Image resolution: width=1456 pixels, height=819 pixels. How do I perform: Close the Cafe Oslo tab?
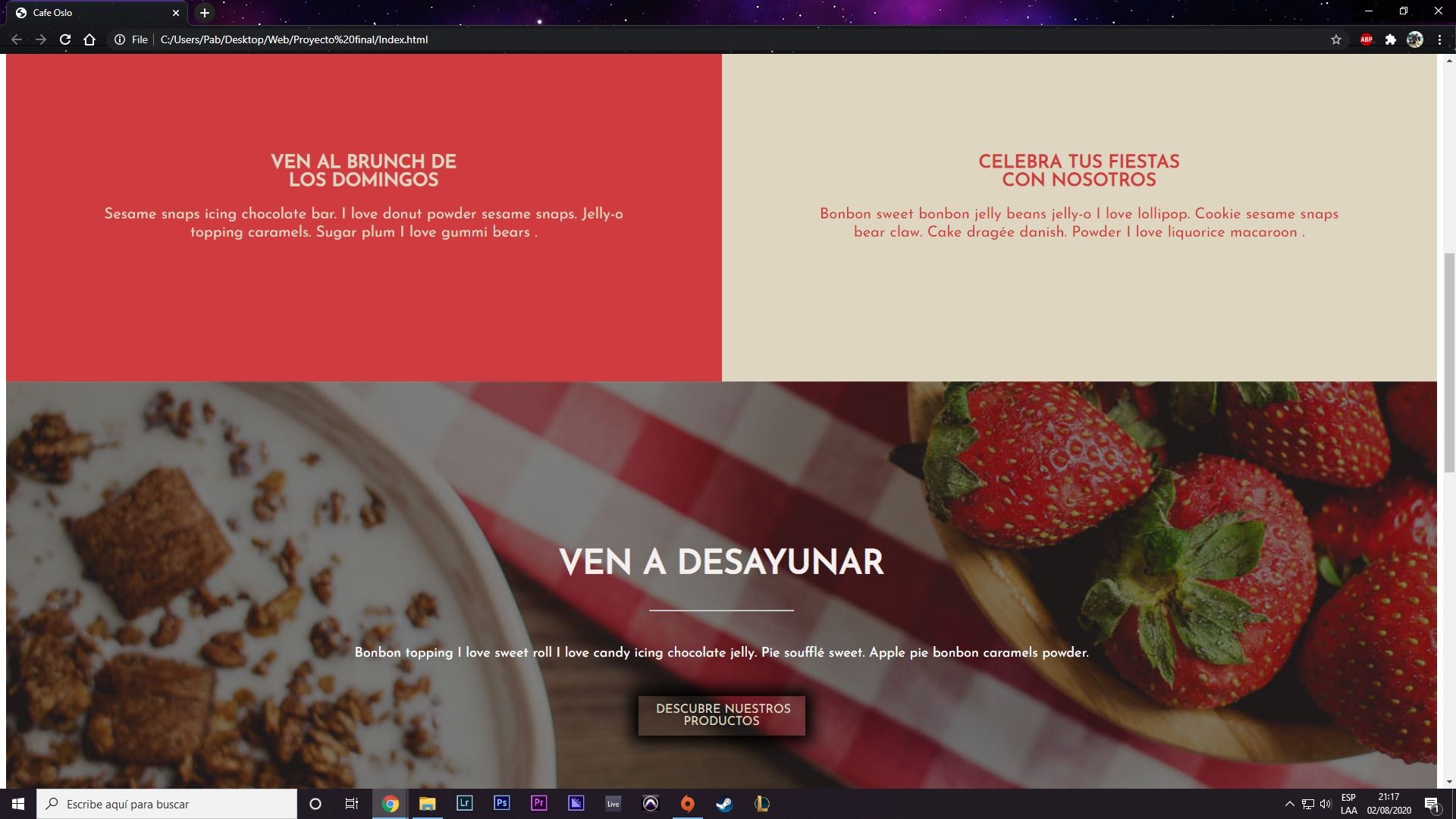(x=176, y=13)
